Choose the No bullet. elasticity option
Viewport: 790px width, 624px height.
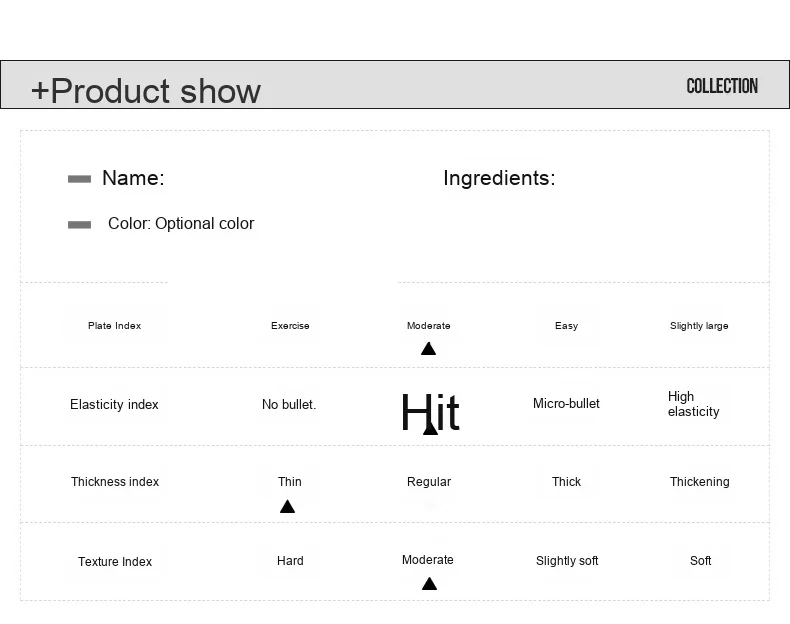pyautogui.click(x=289, y=405)
